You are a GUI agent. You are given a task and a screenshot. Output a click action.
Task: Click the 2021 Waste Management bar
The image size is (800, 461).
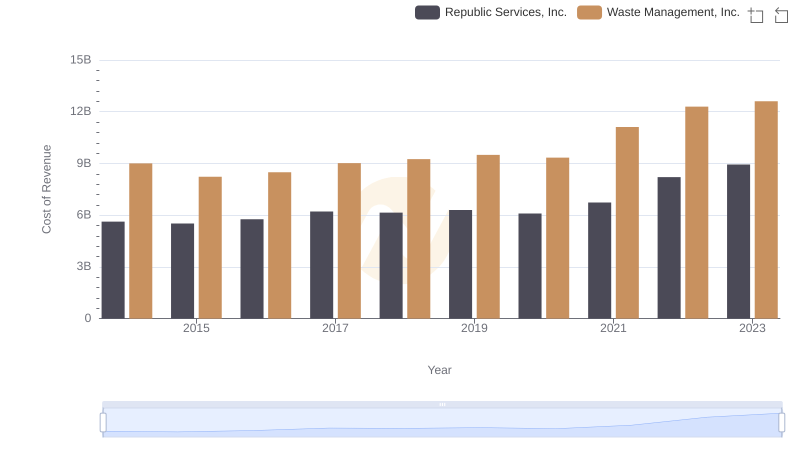(627, 223)
